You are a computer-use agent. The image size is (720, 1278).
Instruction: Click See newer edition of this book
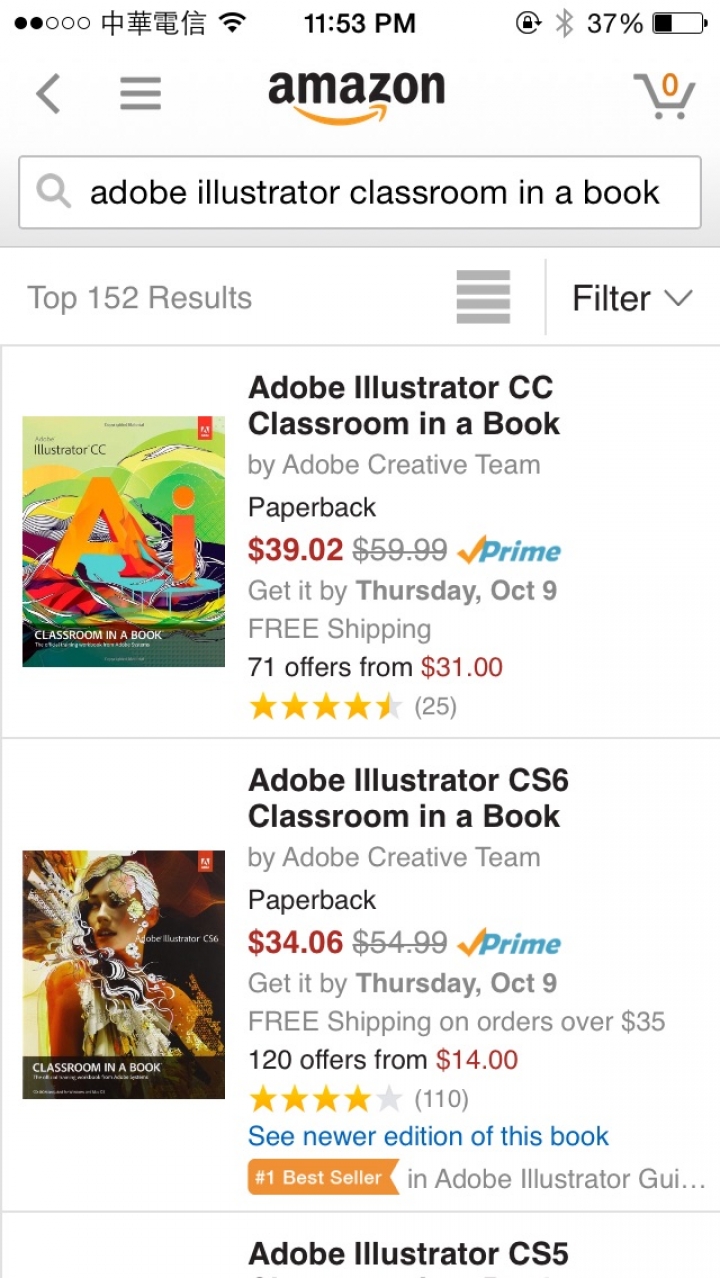[x=428, y=1136]
